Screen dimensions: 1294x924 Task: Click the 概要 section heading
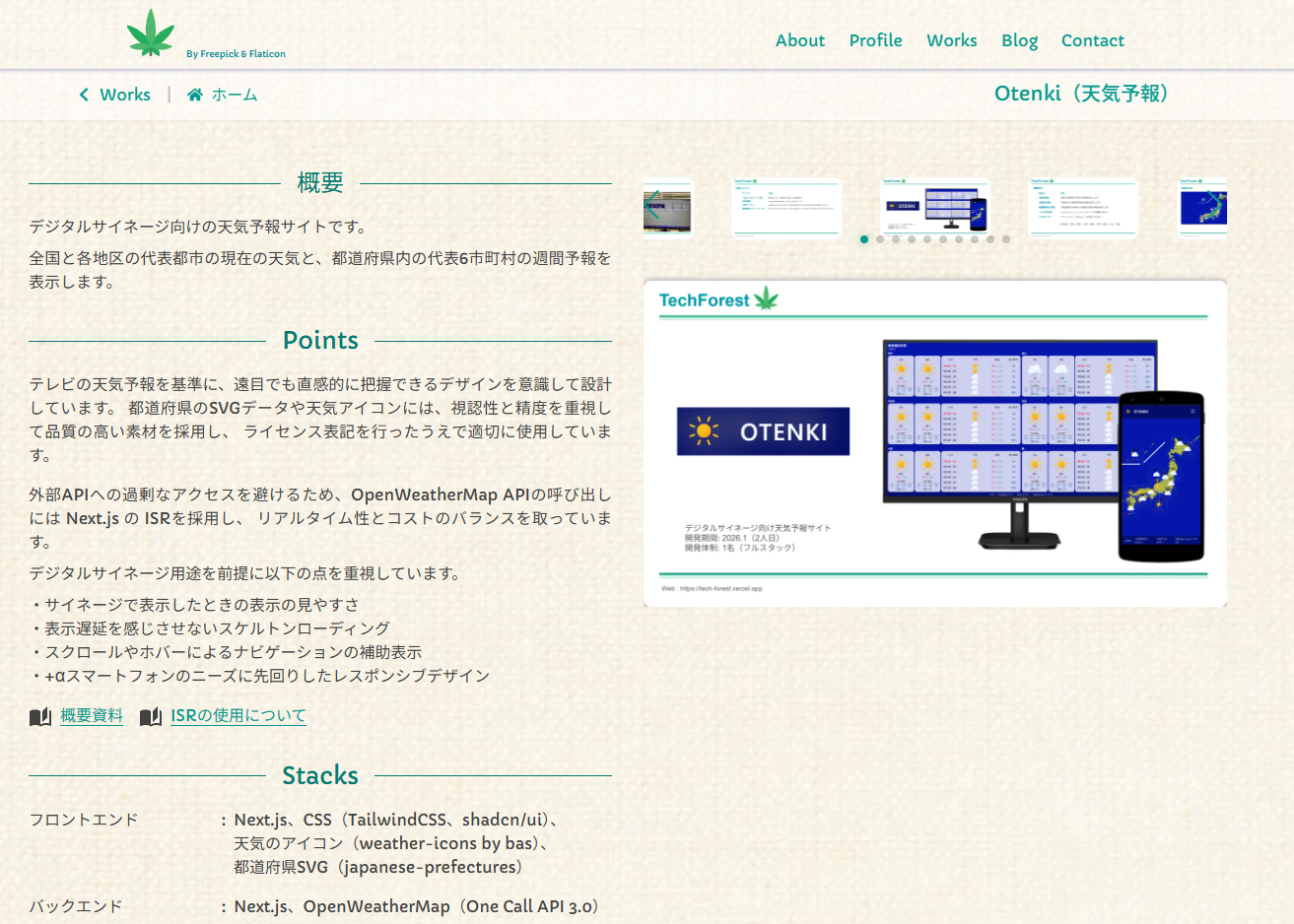point(320,182)
